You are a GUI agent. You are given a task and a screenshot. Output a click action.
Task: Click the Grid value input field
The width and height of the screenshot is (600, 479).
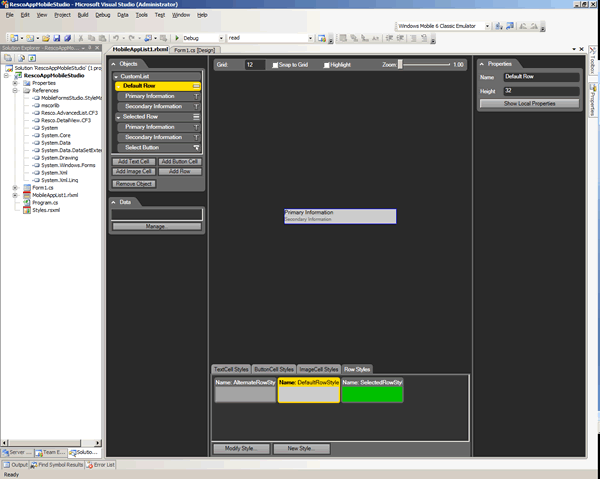254,65
